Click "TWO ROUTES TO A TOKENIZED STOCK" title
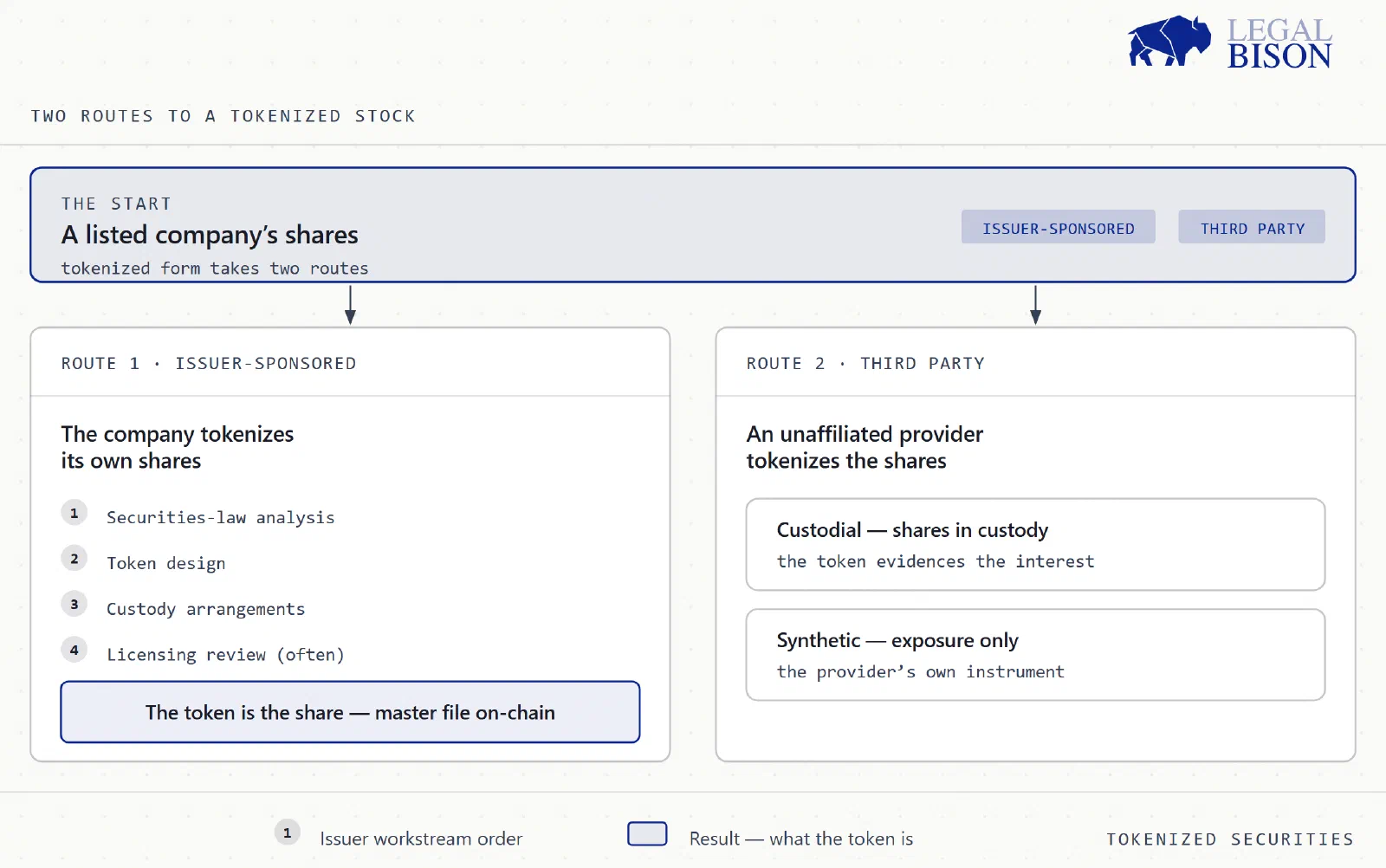 pyautogui.click(x=223, y=116)
